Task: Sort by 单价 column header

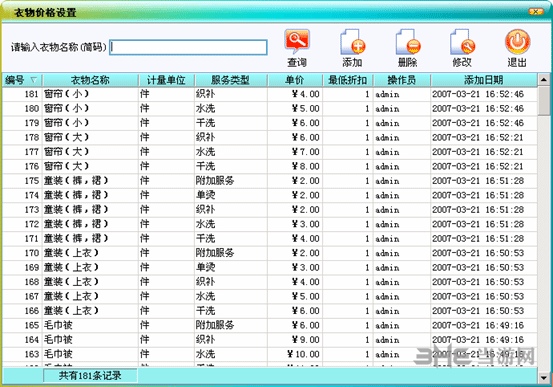Action: tap(295, 80)
